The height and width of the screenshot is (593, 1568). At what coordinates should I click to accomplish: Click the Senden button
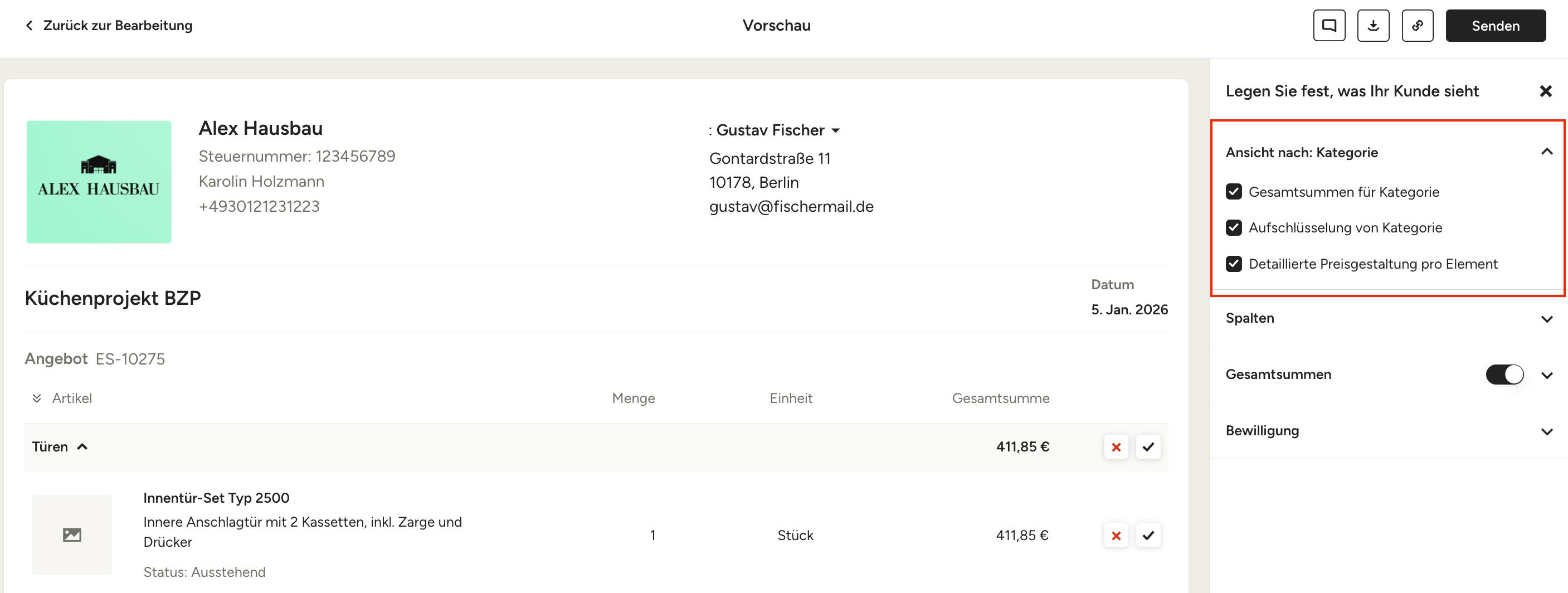(x=1495, y=26)
